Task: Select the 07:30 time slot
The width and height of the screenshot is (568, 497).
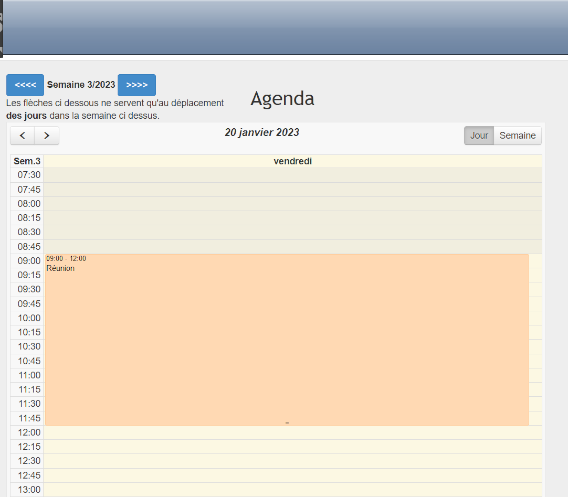Action: 293,175
